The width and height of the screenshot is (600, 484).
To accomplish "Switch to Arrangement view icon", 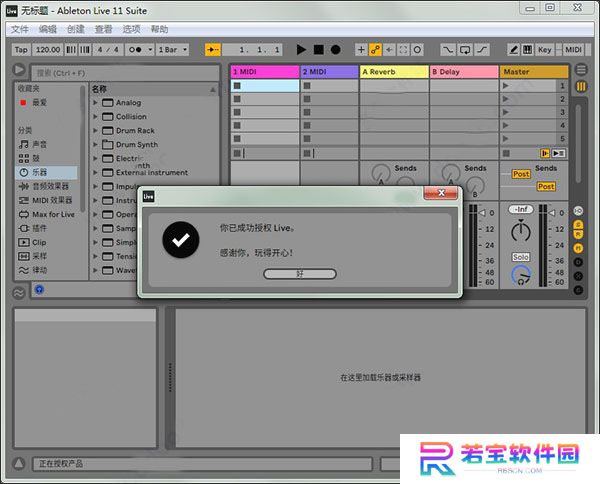I will click(x=581, y=70).
